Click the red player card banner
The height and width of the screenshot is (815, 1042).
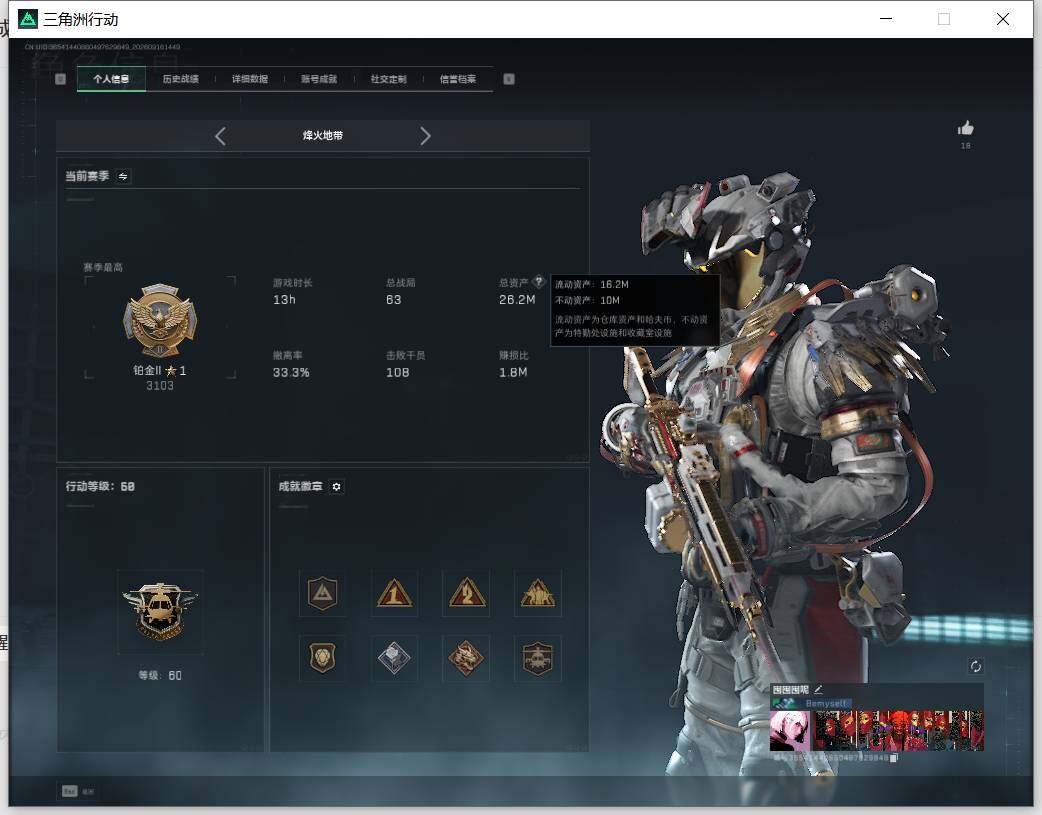(x=898, y=731)
